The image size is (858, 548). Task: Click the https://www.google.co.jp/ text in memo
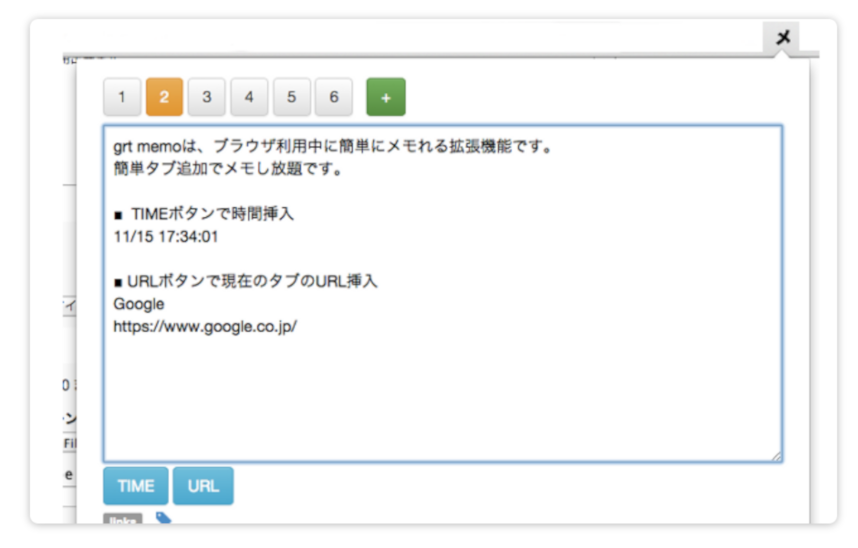tap(205, 327)
